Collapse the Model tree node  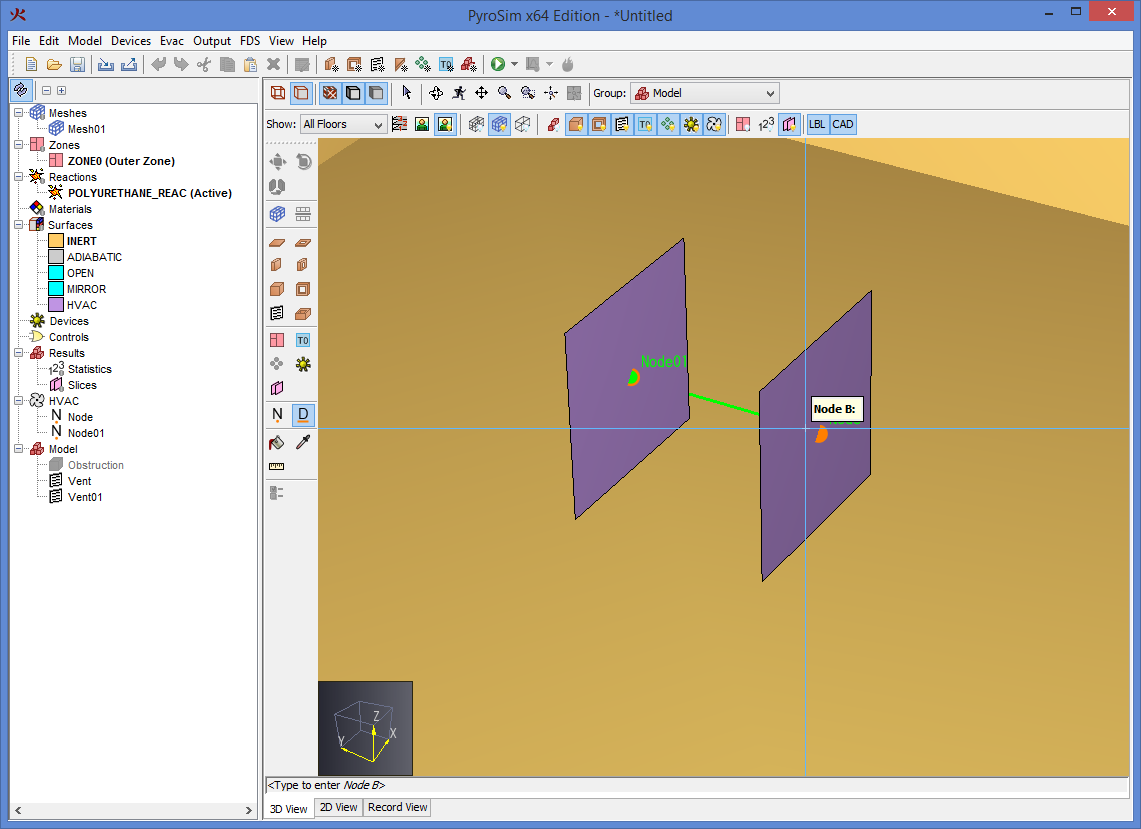click(x=18, y=449)
